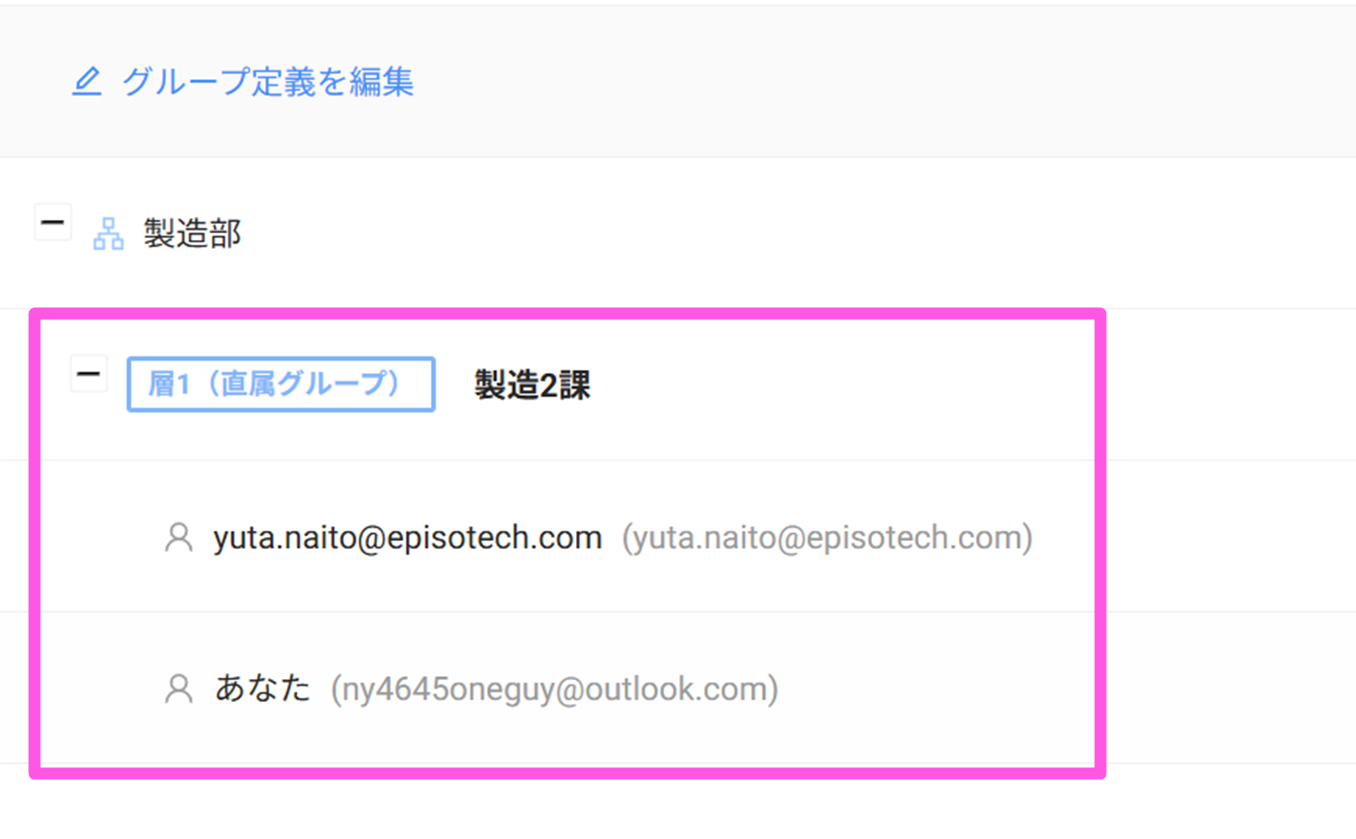Viewport: 1356px width, 839px height.
Task: Collapse the 製造2課 group
Action: coord(89,374)
